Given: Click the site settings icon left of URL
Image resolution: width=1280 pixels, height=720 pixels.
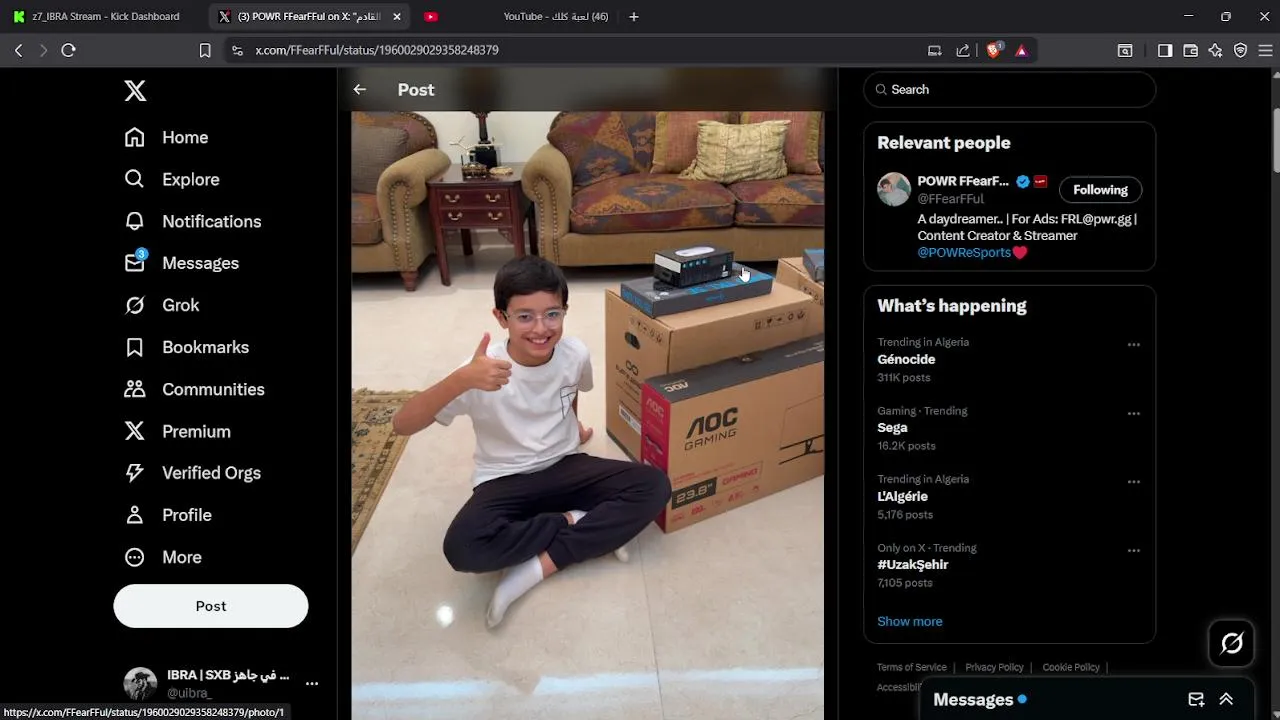Looking at the screenshot, I should click(x=237, y=50).
